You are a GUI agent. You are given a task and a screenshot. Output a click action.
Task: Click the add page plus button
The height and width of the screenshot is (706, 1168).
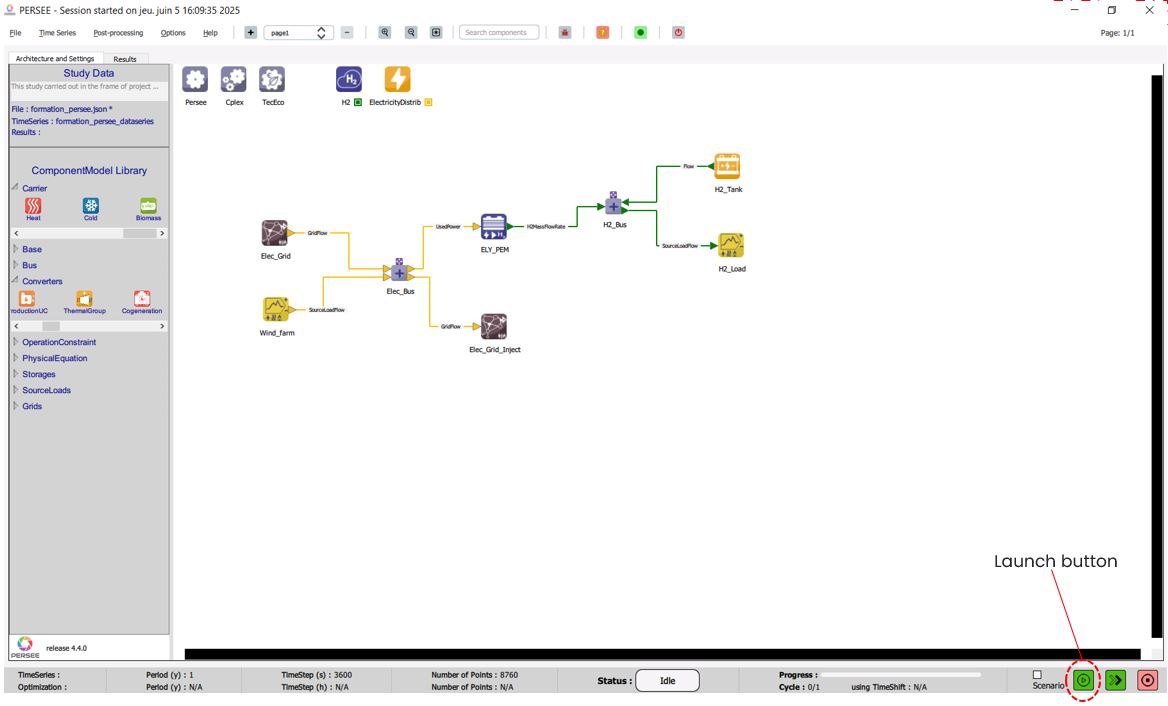pyautogui.click(x=250, y=33)
